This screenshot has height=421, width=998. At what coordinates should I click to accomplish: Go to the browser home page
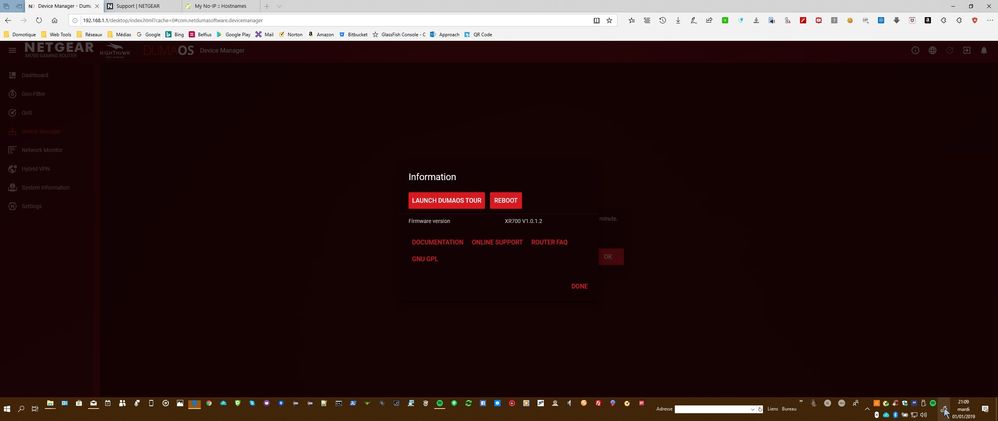[55, 20]
